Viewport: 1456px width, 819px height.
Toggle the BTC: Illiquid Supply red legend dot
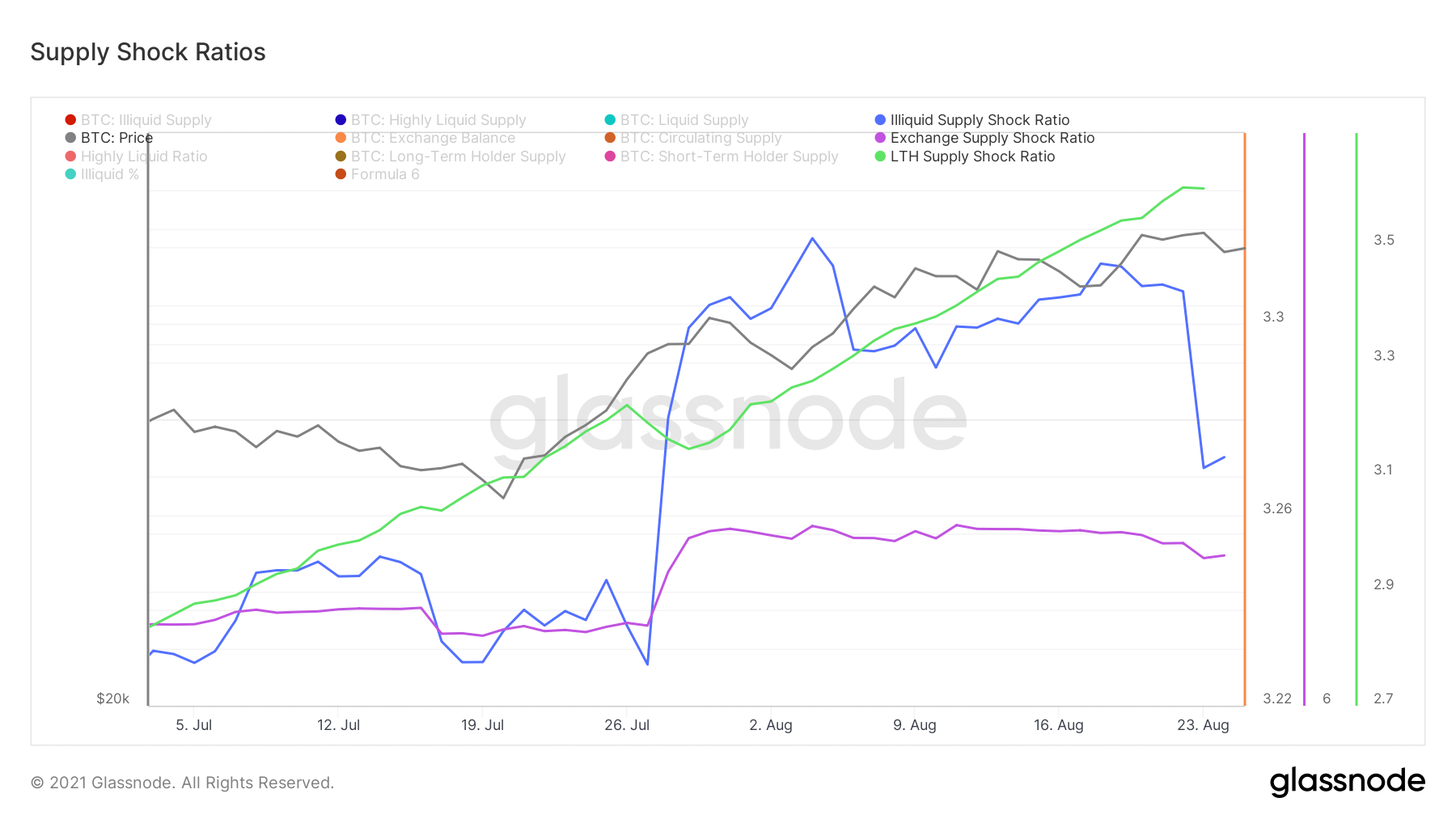tap(70, 120)
